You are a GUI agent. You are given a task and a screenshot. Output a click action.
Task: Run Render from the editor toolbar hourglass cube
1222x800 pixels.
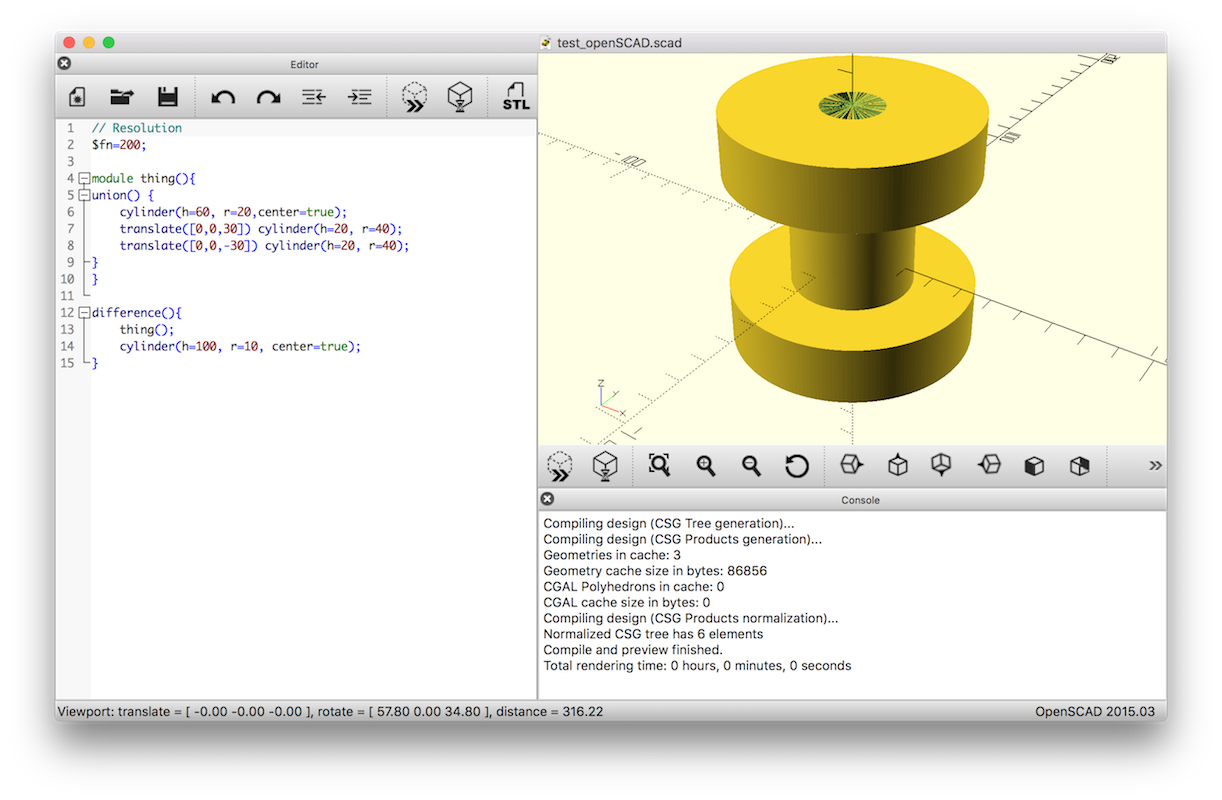pos(459,97)
